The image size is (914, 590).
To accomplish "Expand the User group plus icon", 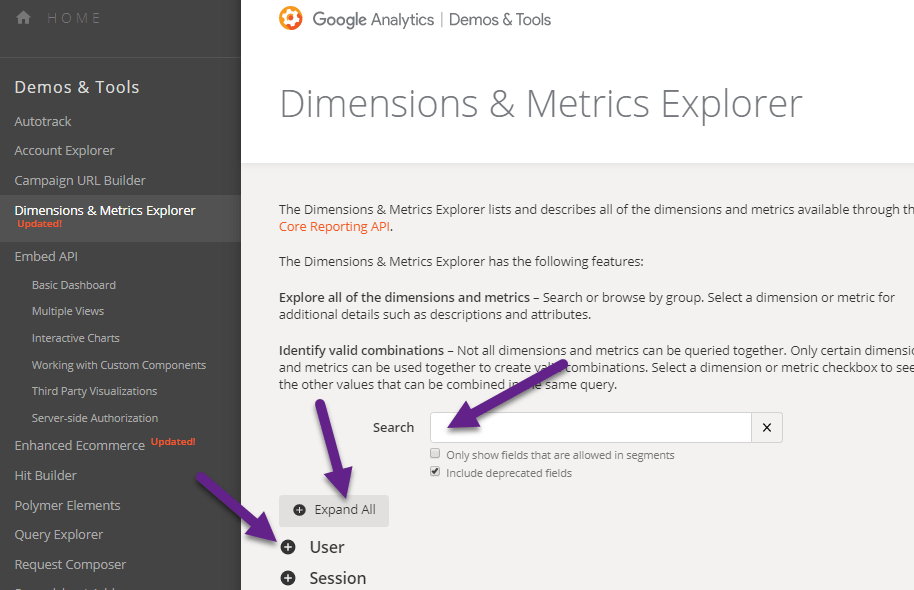I will pos(288,547).
